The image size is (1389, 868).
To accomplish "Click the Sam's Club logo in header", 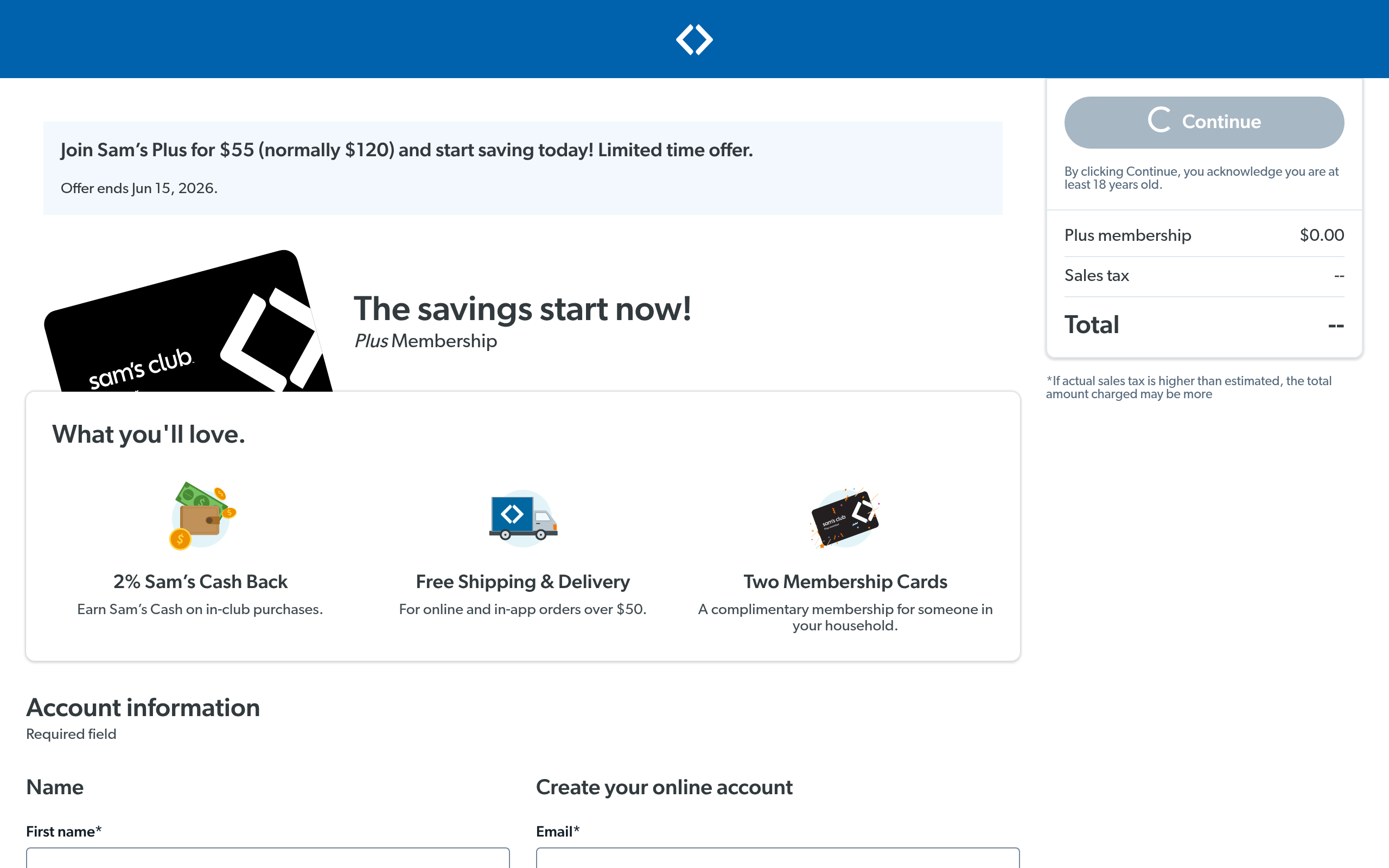I will [694, 40].
